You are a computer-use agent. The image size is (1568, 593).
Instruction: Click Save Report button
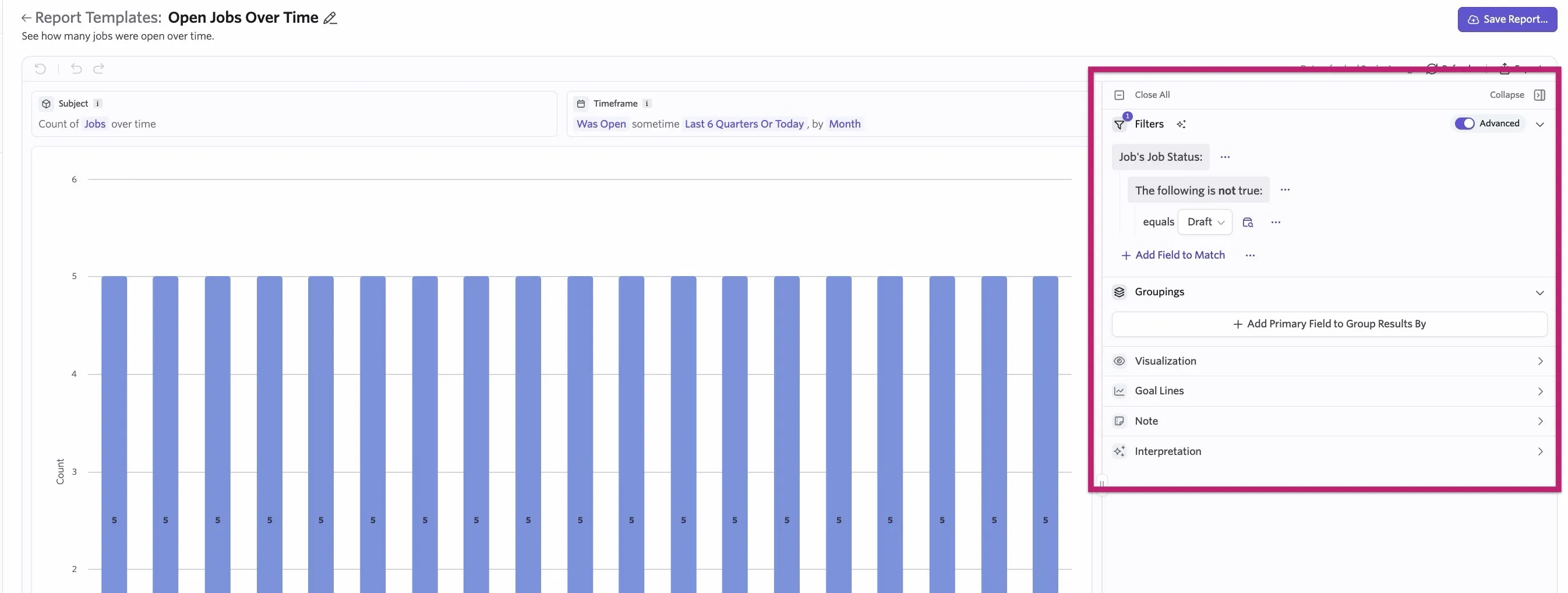tap(1507, 19)
